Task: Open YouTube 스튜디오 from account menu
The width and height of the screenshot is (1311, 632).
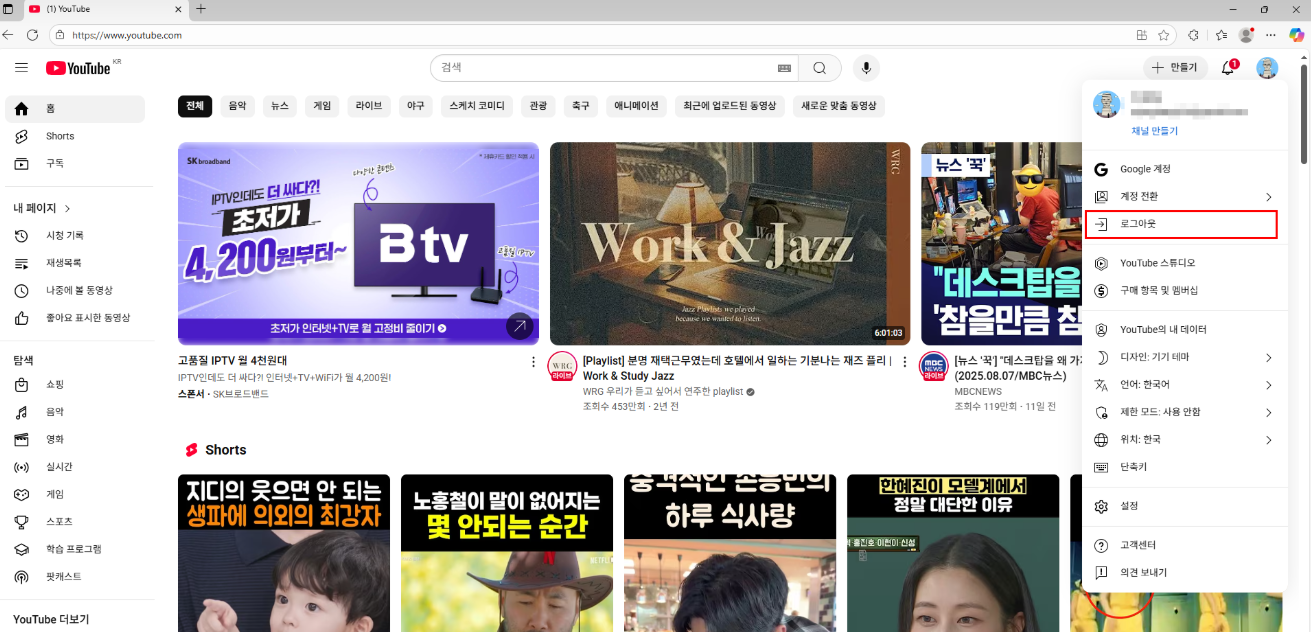Action: click(x=1157, y=263)
